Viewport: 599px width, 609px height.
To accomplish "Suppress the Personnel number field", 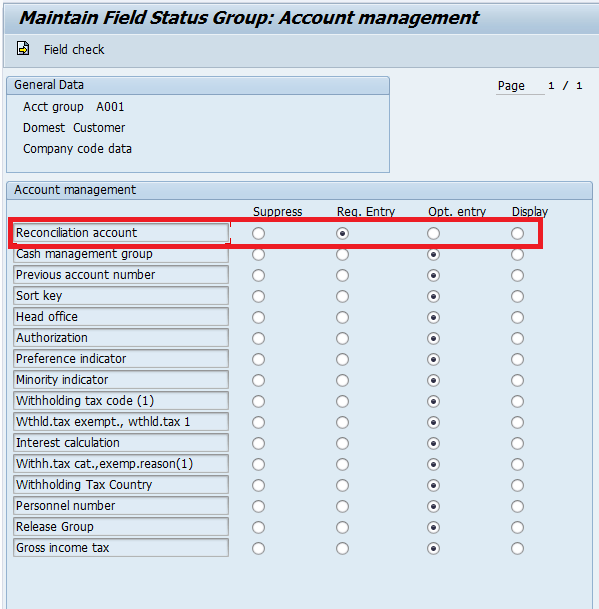I will (x=258, y=506).
